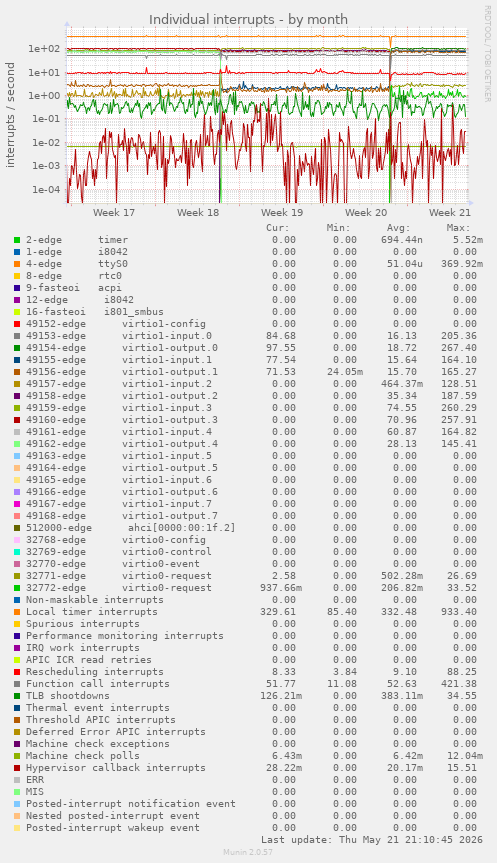
Task: Click the ahci[0000:00:1f.2] legend entry
Action: 182,528
